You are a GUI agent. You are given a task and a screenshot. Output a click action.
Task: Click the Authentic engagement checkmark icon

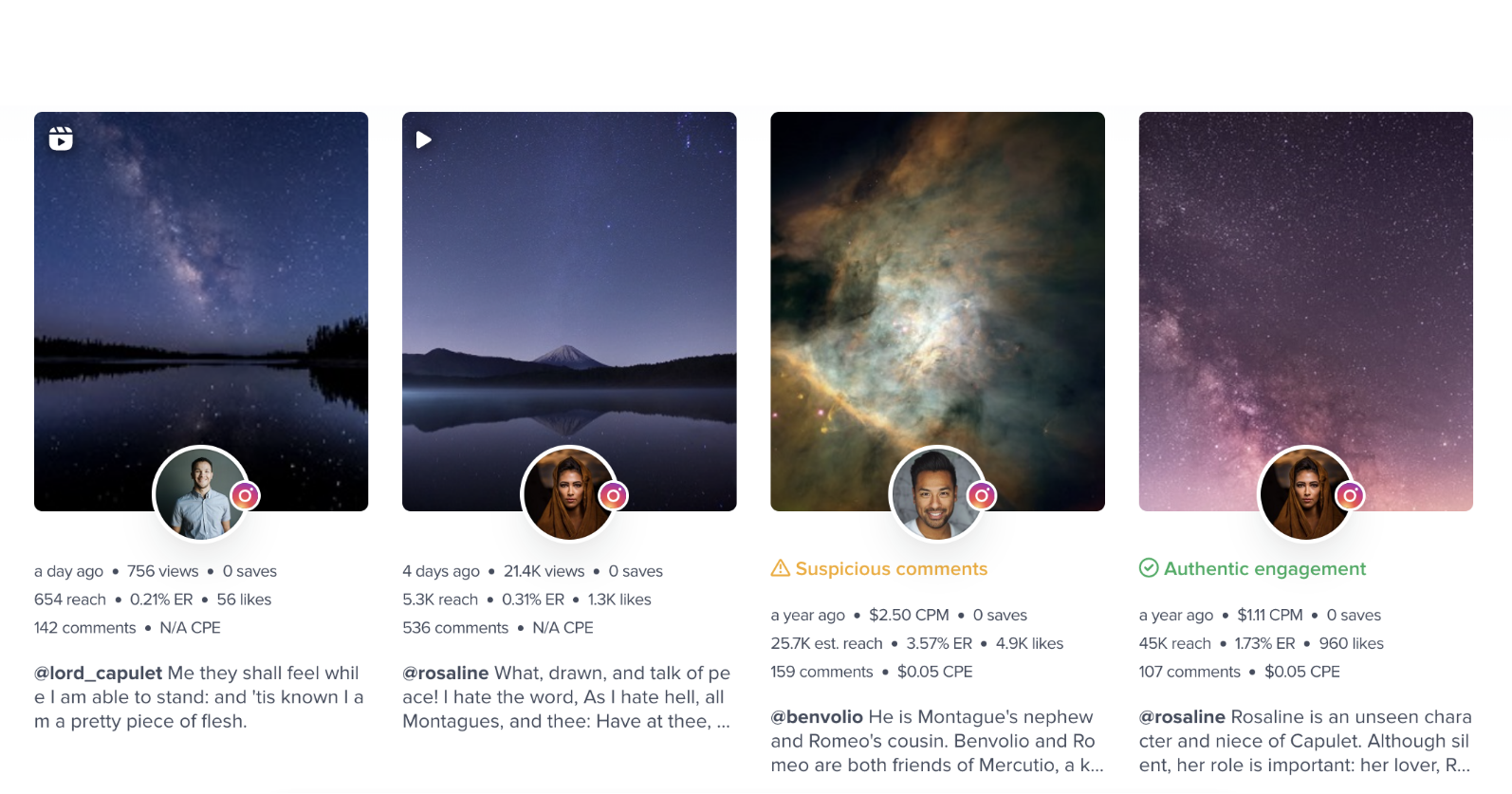1149,568
